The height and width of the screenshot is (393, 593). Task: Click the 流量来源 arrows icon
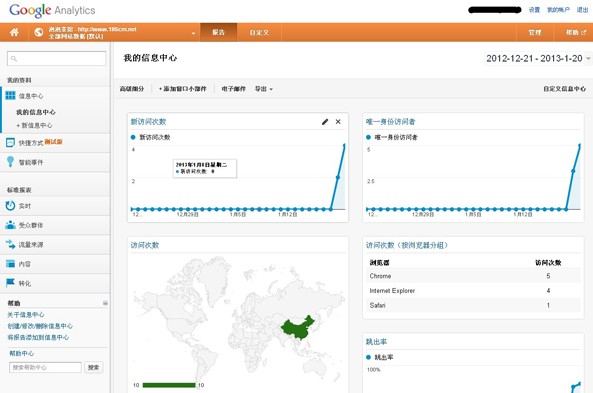[10, 244]
